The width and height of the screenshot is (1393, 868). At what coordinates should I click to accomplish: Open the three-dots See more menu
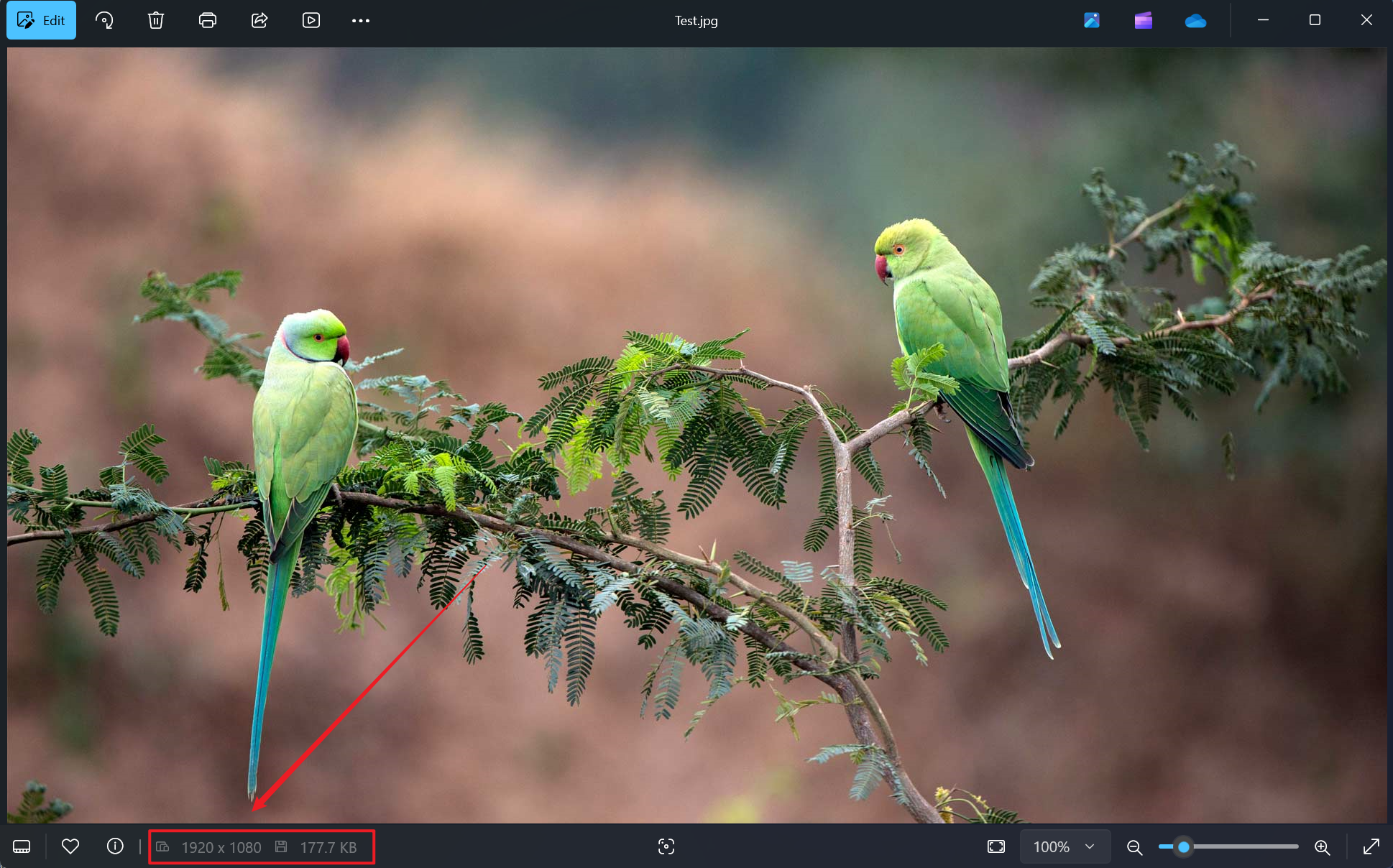tap(361, 20)
